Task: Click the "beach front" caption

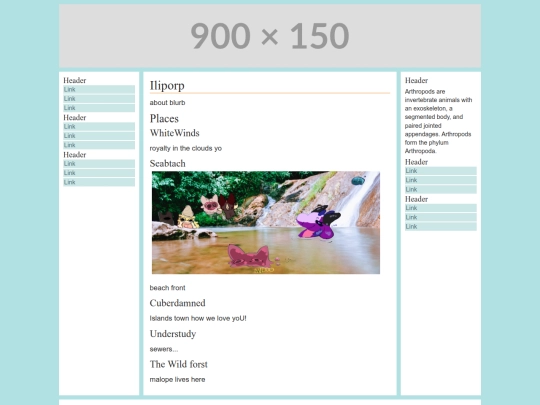Action: [167, 288]
